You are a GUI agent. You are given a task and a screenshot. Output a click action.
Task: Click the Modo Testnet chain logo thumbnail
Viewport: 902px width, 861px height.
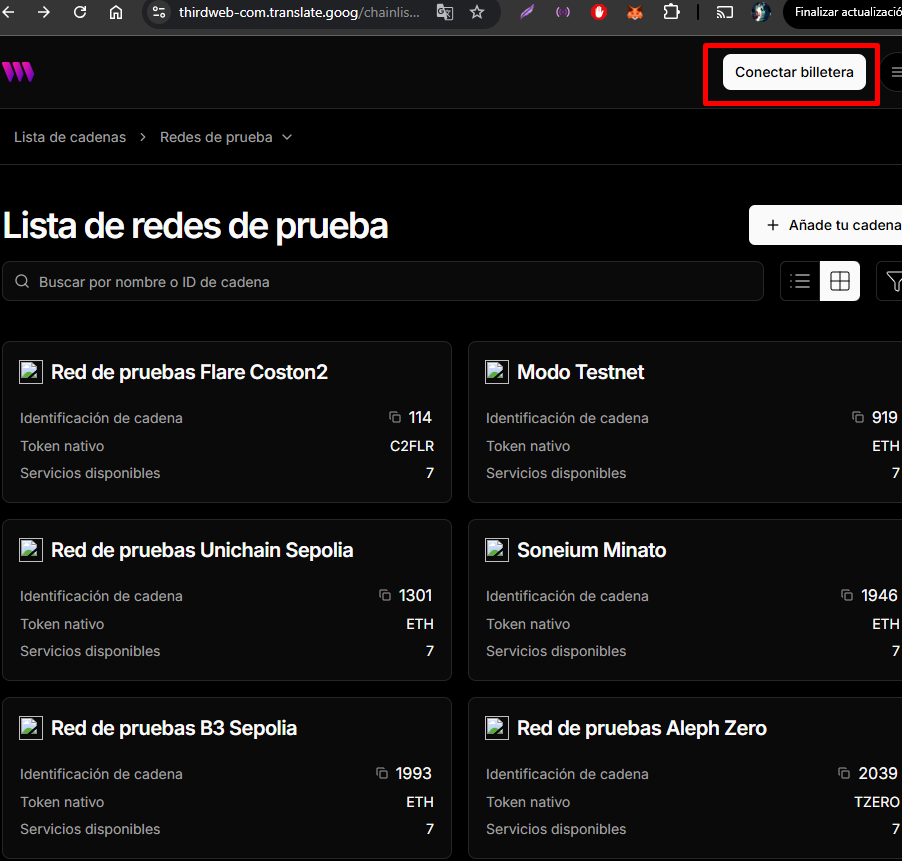coord(497,372)
